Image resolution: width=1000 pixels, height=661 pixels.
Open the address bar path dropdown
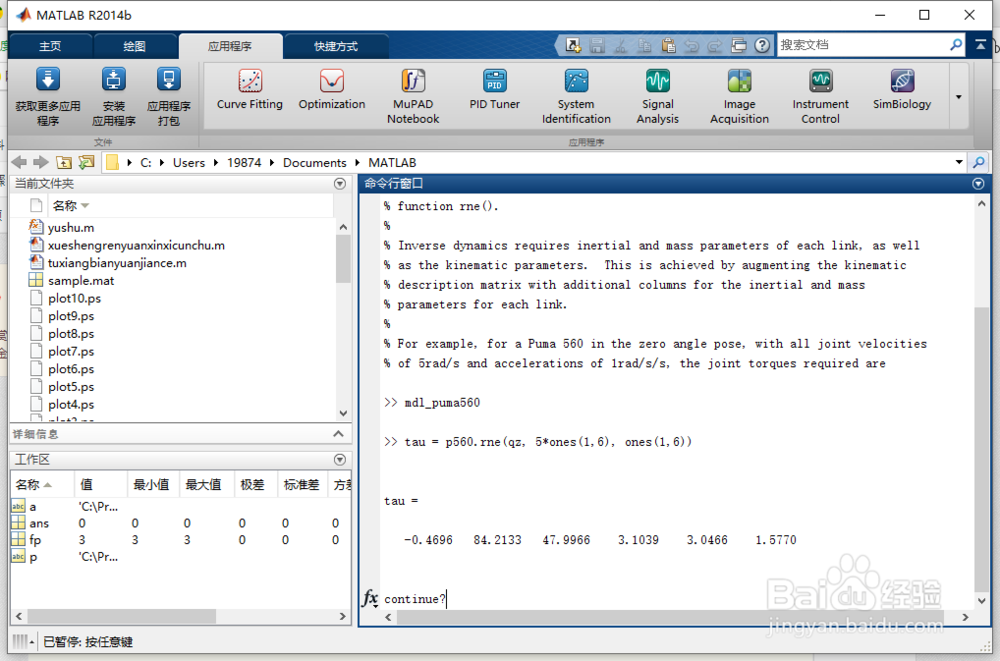(959, 162)
